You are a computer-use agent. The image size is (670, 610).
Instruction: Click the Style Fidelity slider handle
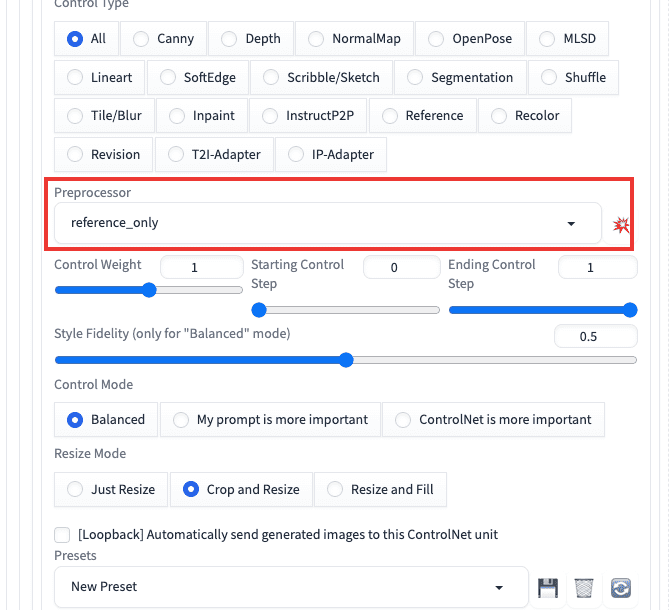(x=346, y=360)
